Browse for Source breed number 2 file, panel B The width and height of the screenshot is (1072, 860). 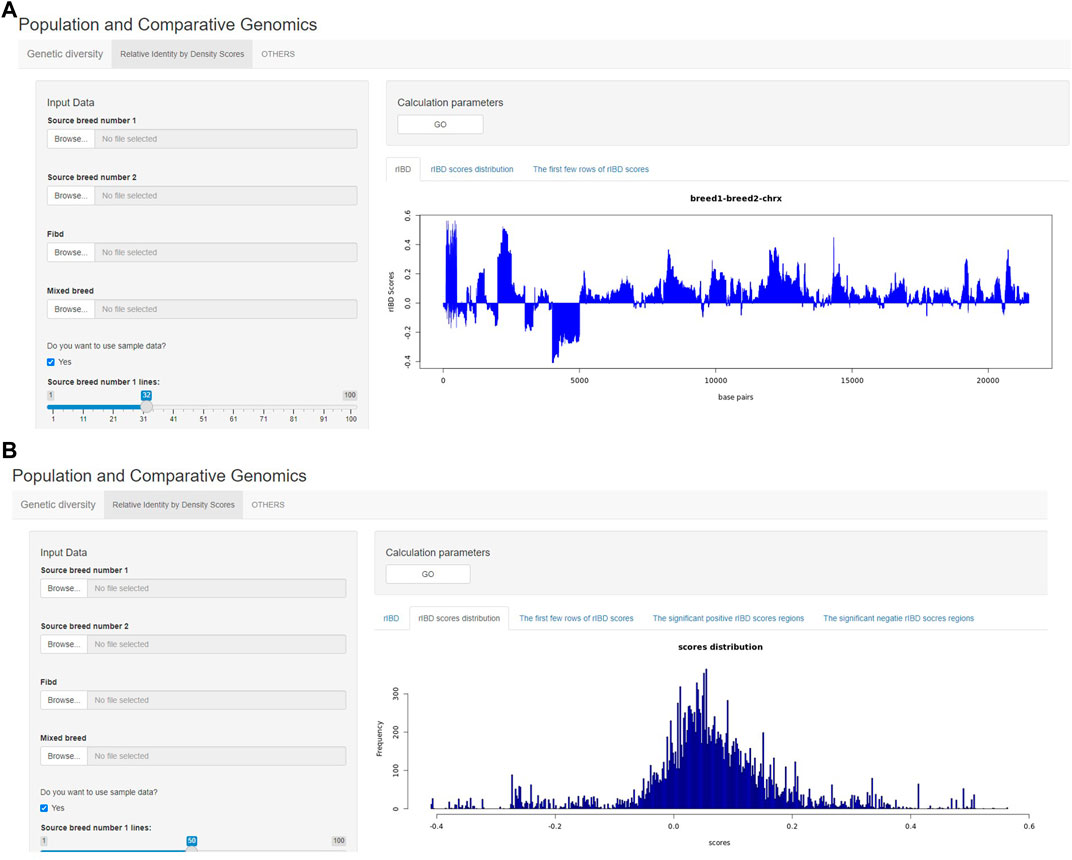coord(64,644)
